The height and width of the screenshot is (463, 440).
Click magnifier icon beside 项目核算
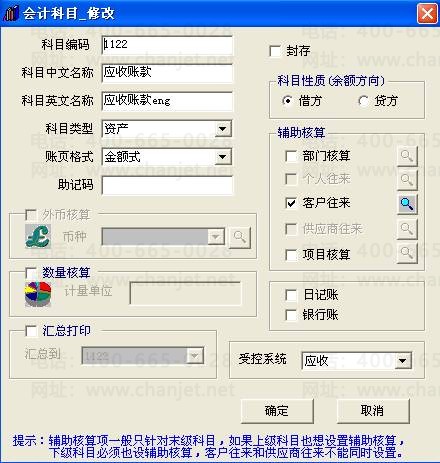(407, 254)
